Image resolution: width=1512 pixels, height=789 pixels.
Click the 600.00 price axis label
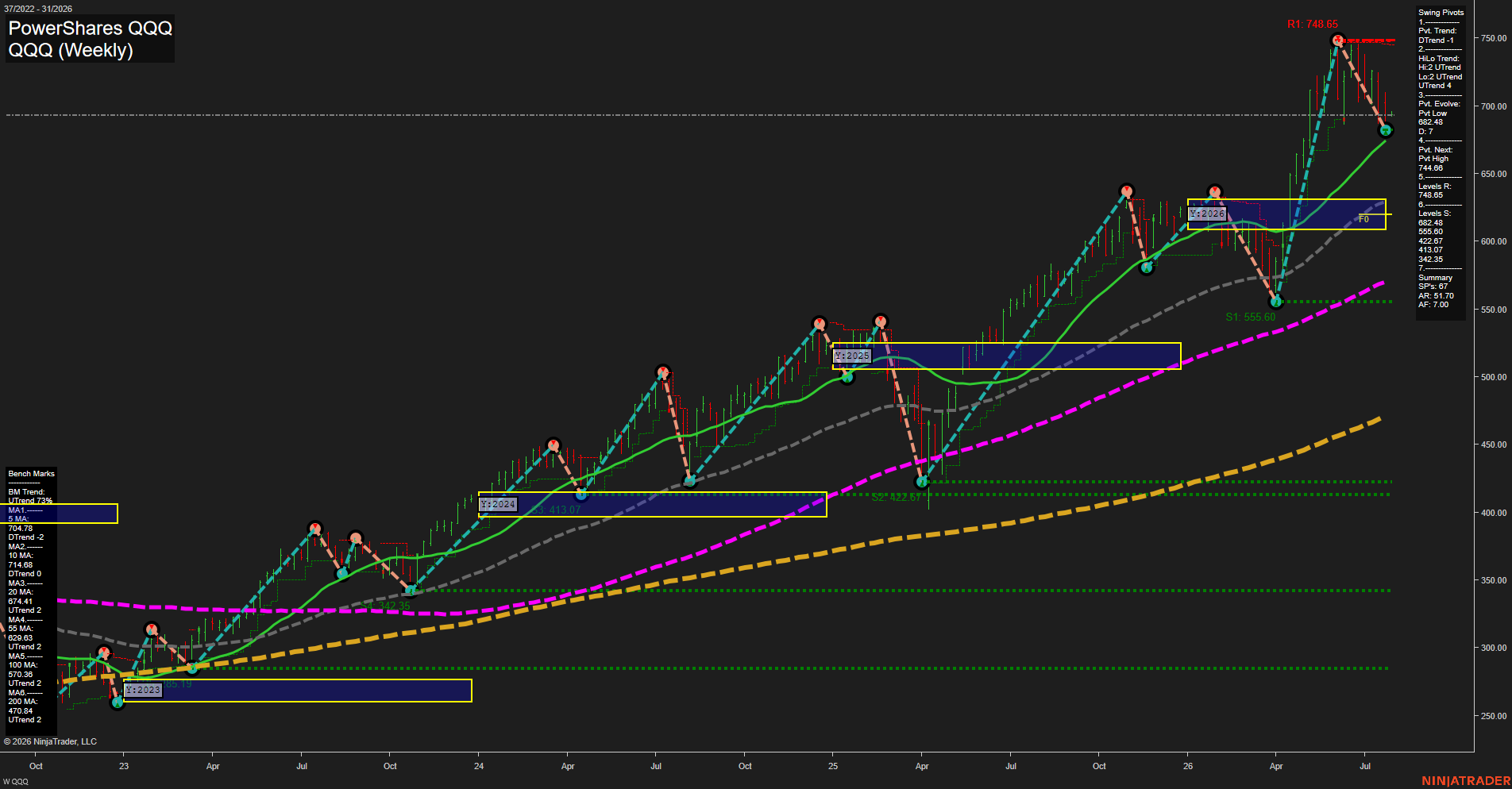pos(1493,241)
